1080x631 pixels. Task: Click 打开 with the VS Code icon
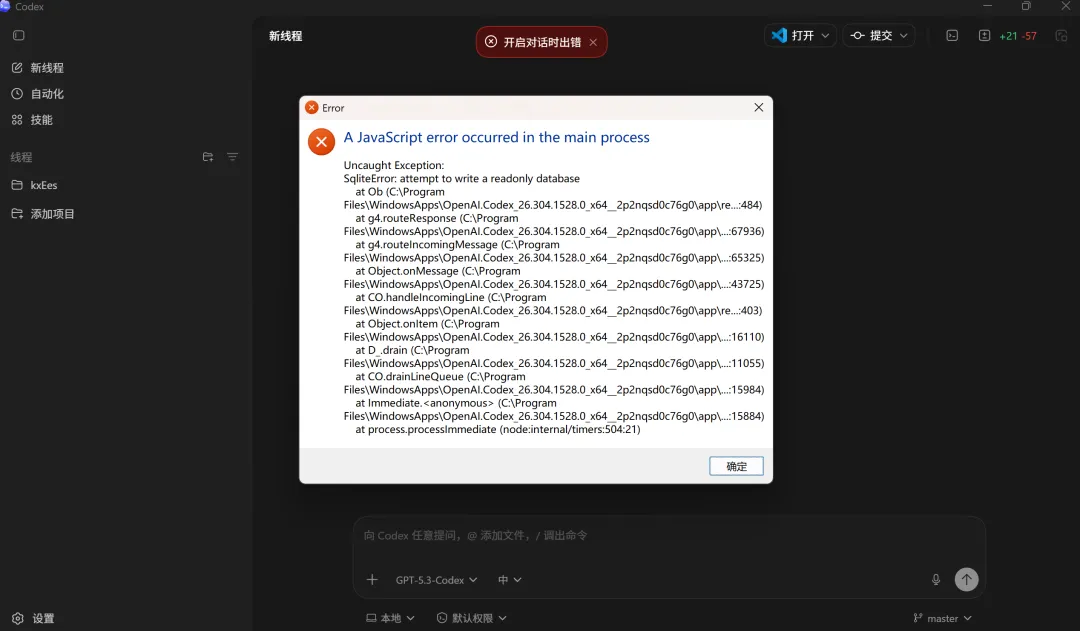(x=793, y=35)
